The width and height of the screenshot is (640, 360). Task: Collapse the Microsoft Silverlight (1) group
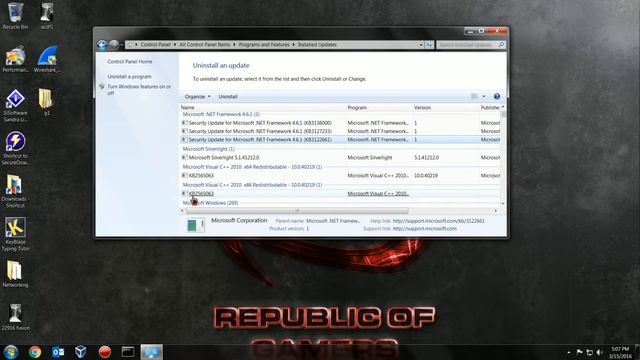point(208,149)
